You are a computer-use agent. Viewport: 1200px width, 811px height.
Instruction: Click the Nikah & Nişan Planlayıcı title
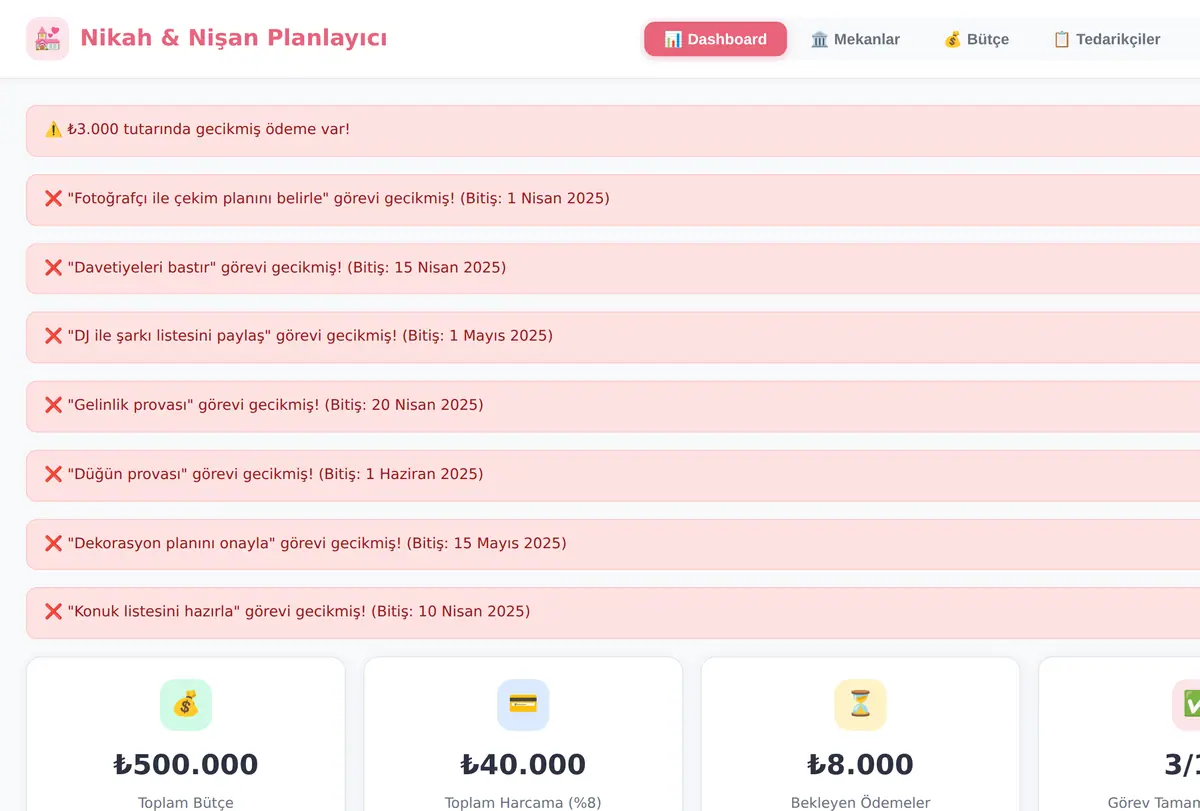pyautogui.click(x=233, y=38)
